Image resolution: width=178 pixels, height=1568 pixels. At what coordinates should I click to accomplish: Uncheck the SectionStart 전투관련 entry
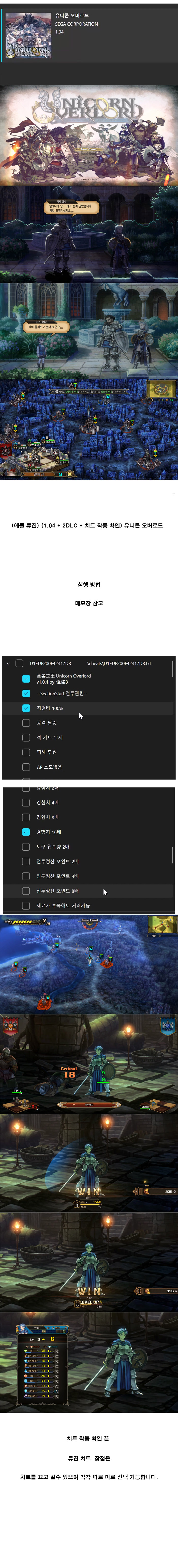(26, 693)
